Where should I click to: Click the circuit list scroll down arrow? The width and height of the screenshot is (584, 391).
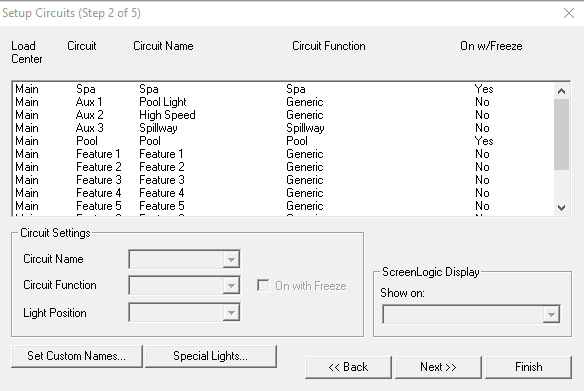[x=562, y=207]
